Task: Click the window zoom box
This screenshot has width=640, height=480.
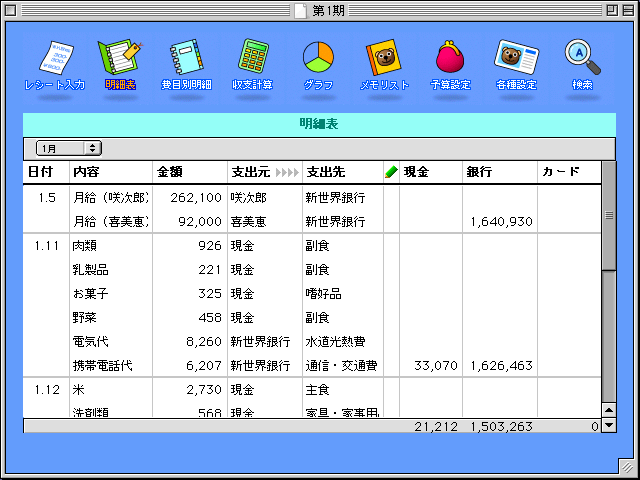Action: [612, 11]
